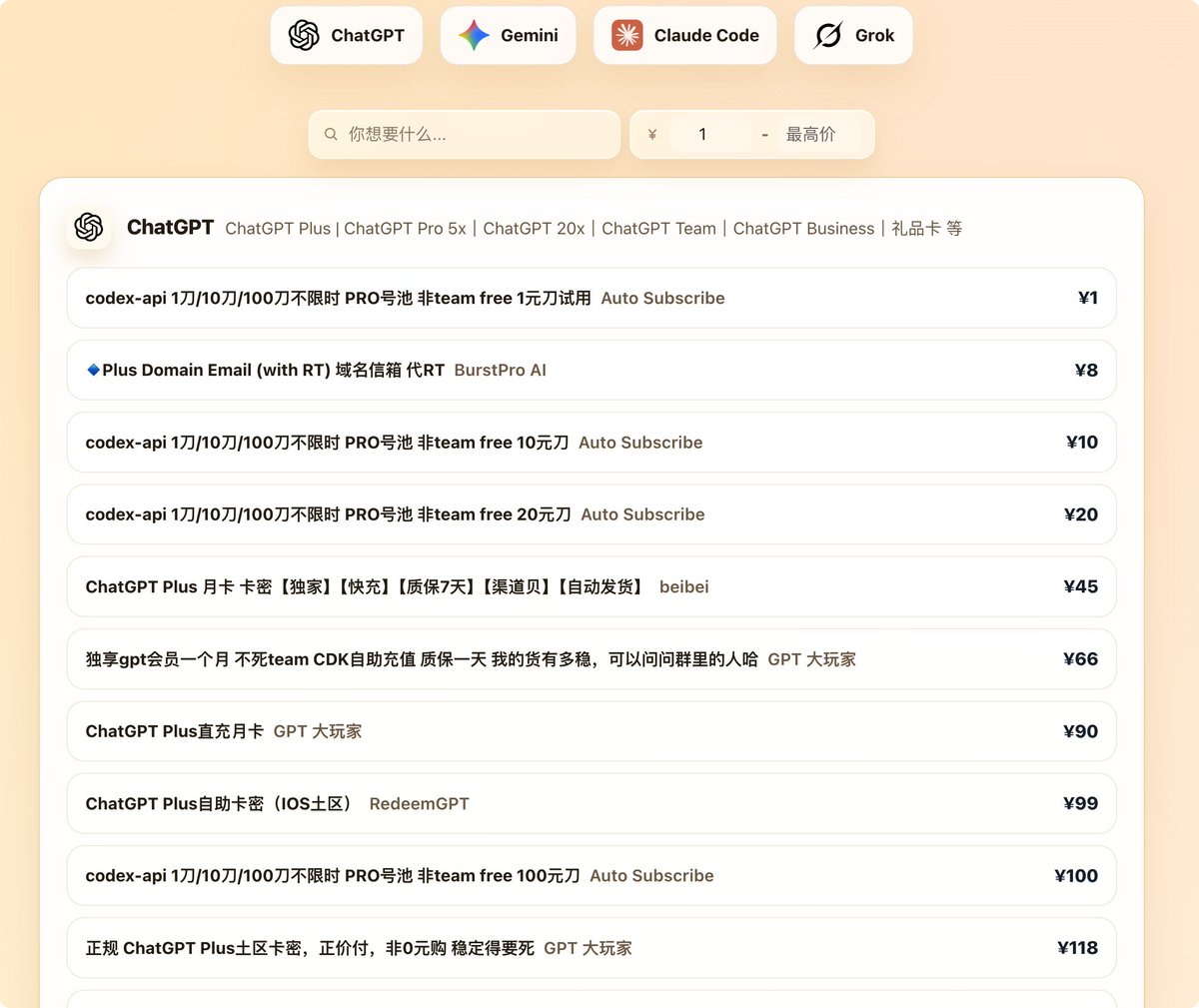The height and width of the screenshot is (1008, 1199).
Task: Switch to the Gemini category tab
Action: click(x=509, y=35)
